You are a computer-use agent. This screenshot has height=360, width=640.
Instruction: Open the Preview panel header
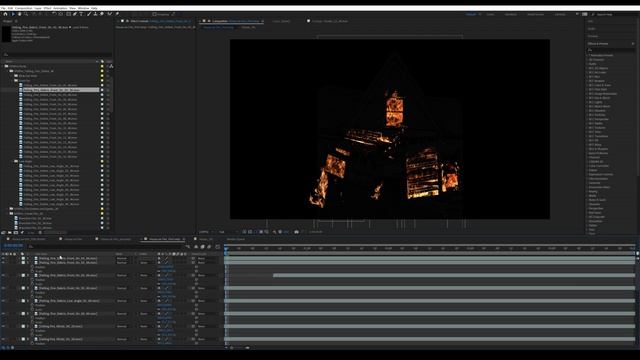593,36
